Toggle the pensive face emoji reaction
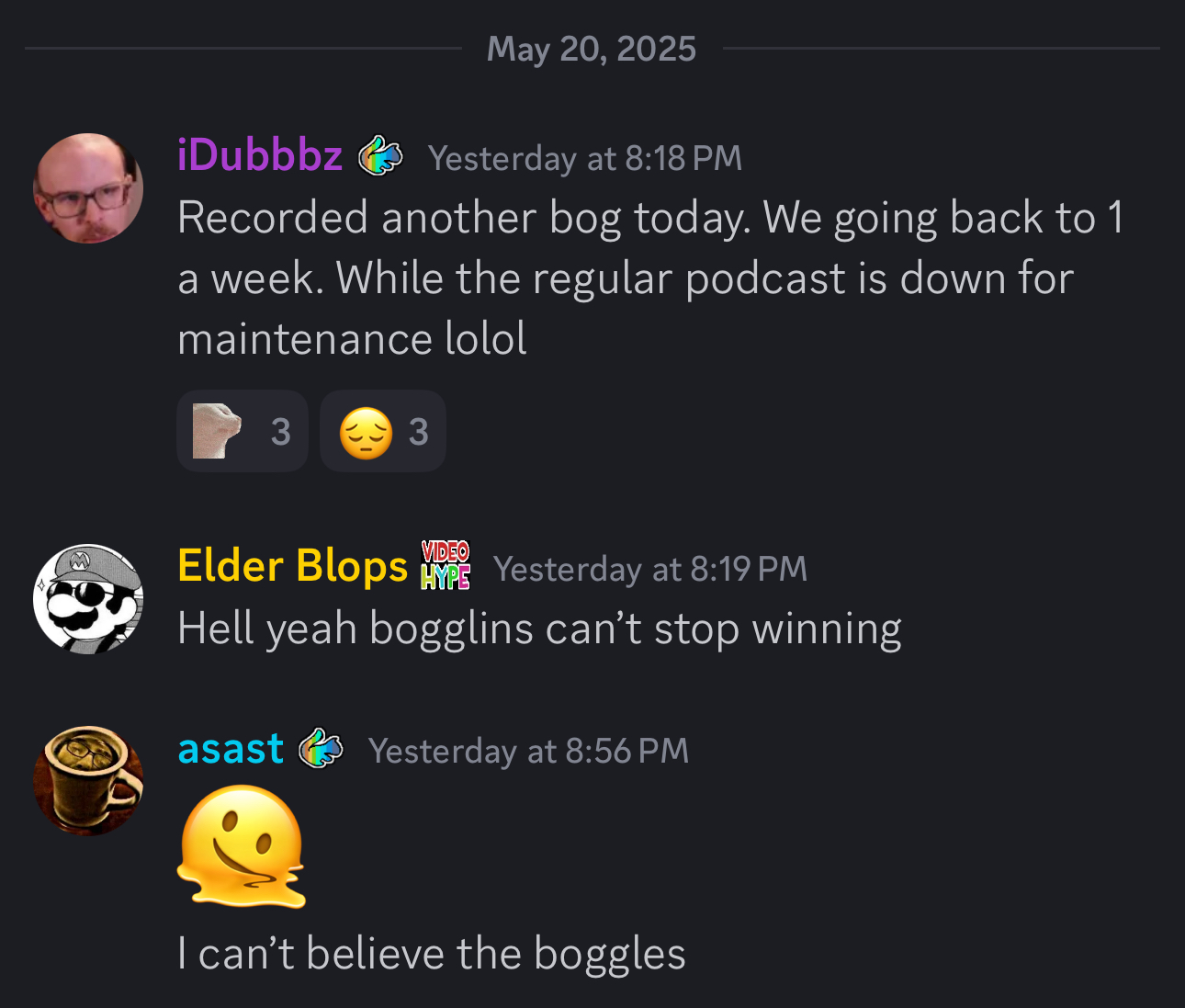 tap(383, 431)
